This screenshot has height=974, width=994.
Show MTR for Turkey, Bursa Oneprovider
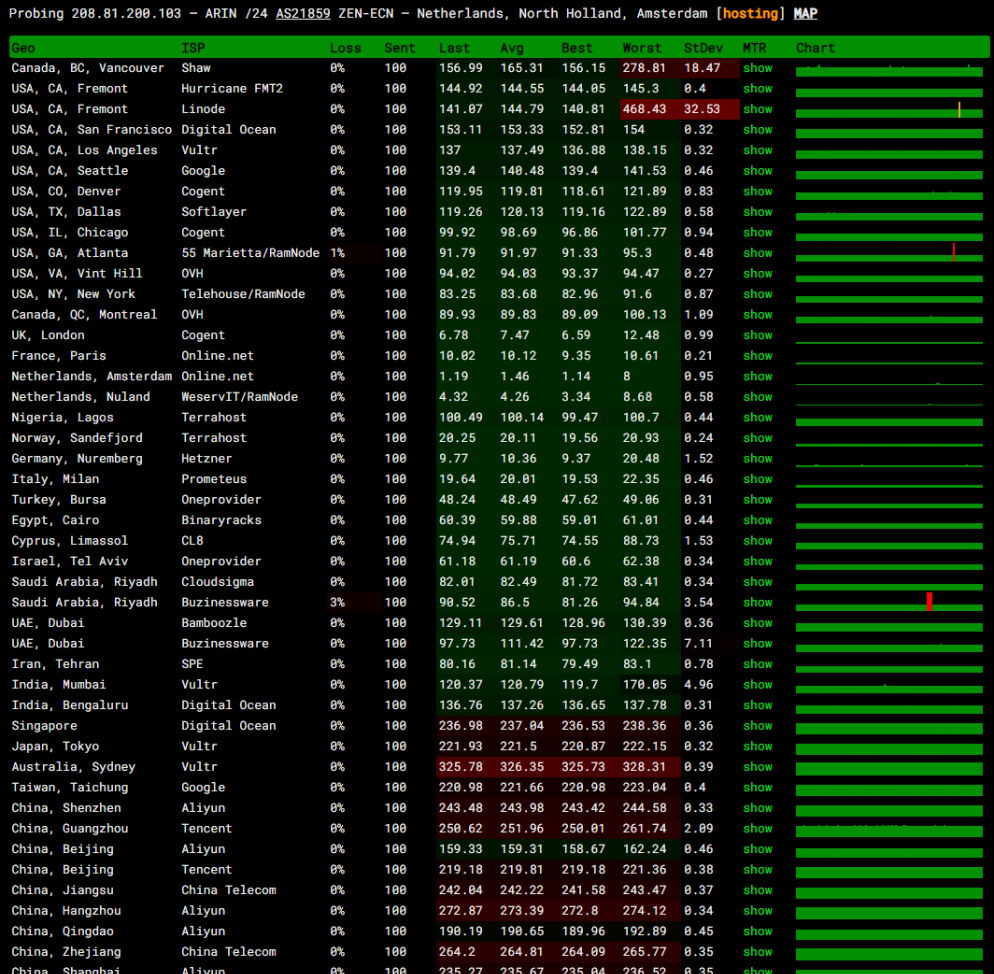(758, 499)
